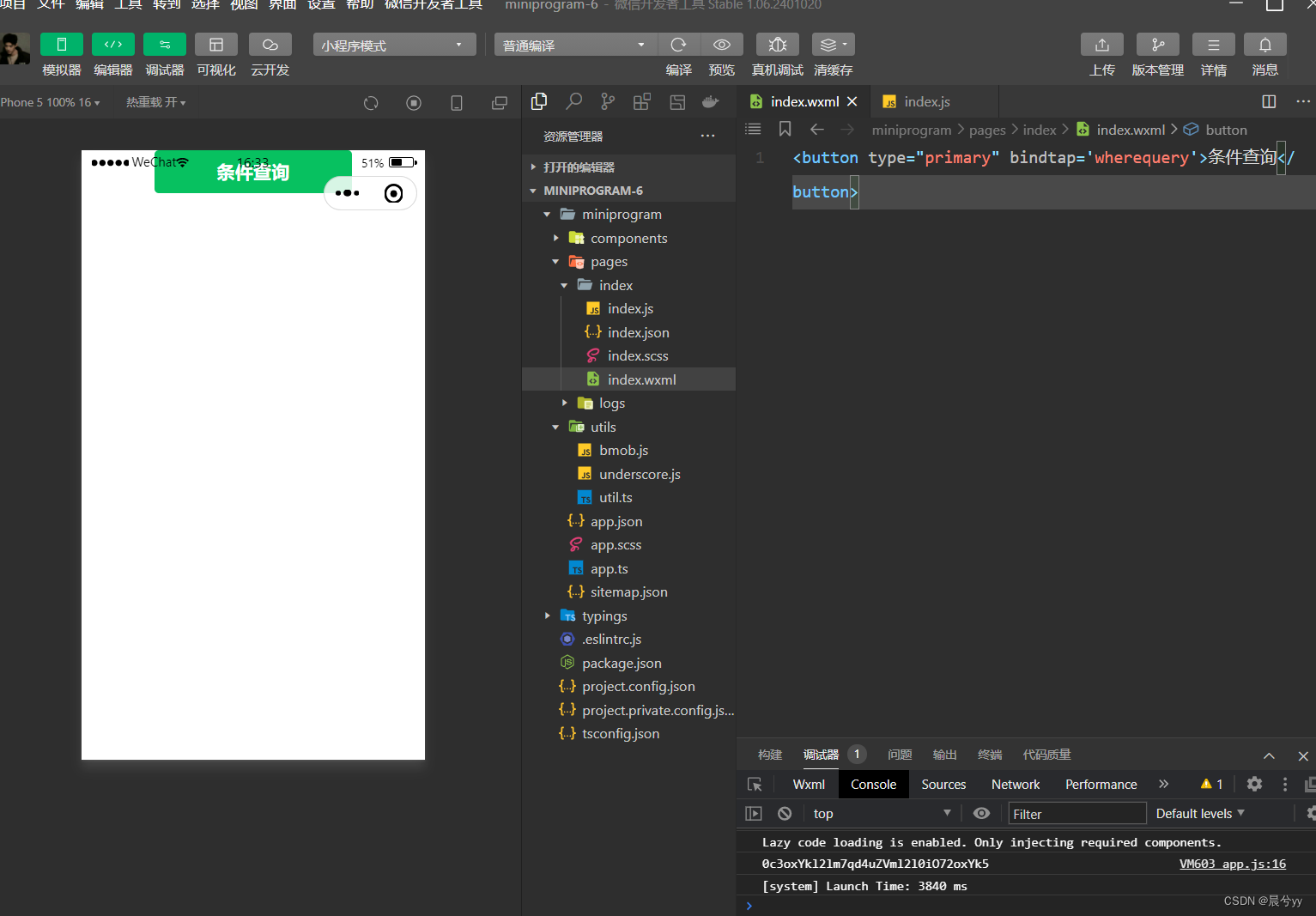Switch to the Wxml devtools tab
Viewport: 1316px width, 916px height.
[809, 784]
